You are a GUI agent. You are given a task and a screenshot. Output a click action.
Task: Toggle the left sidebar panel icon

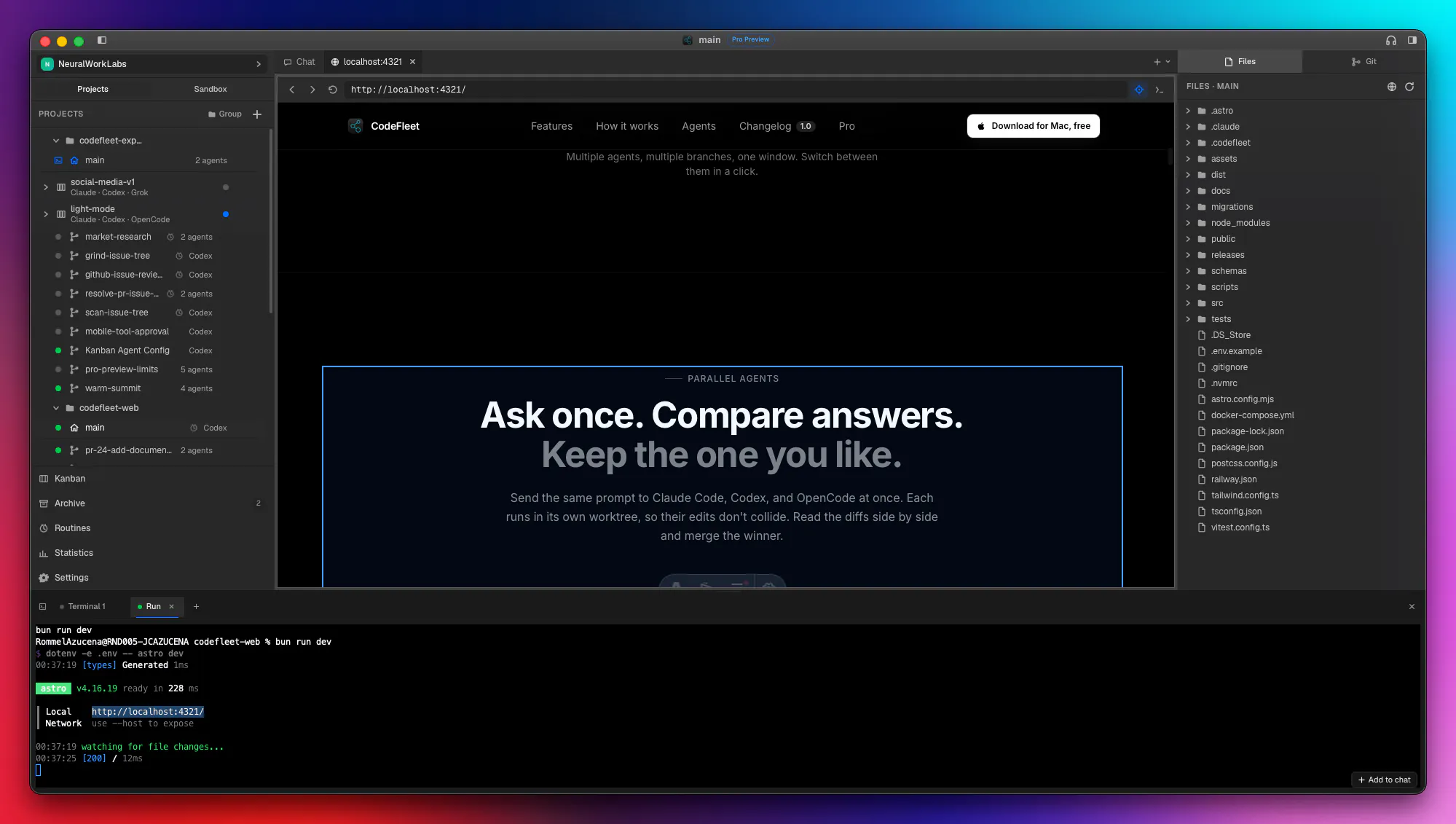pos(102,40)
